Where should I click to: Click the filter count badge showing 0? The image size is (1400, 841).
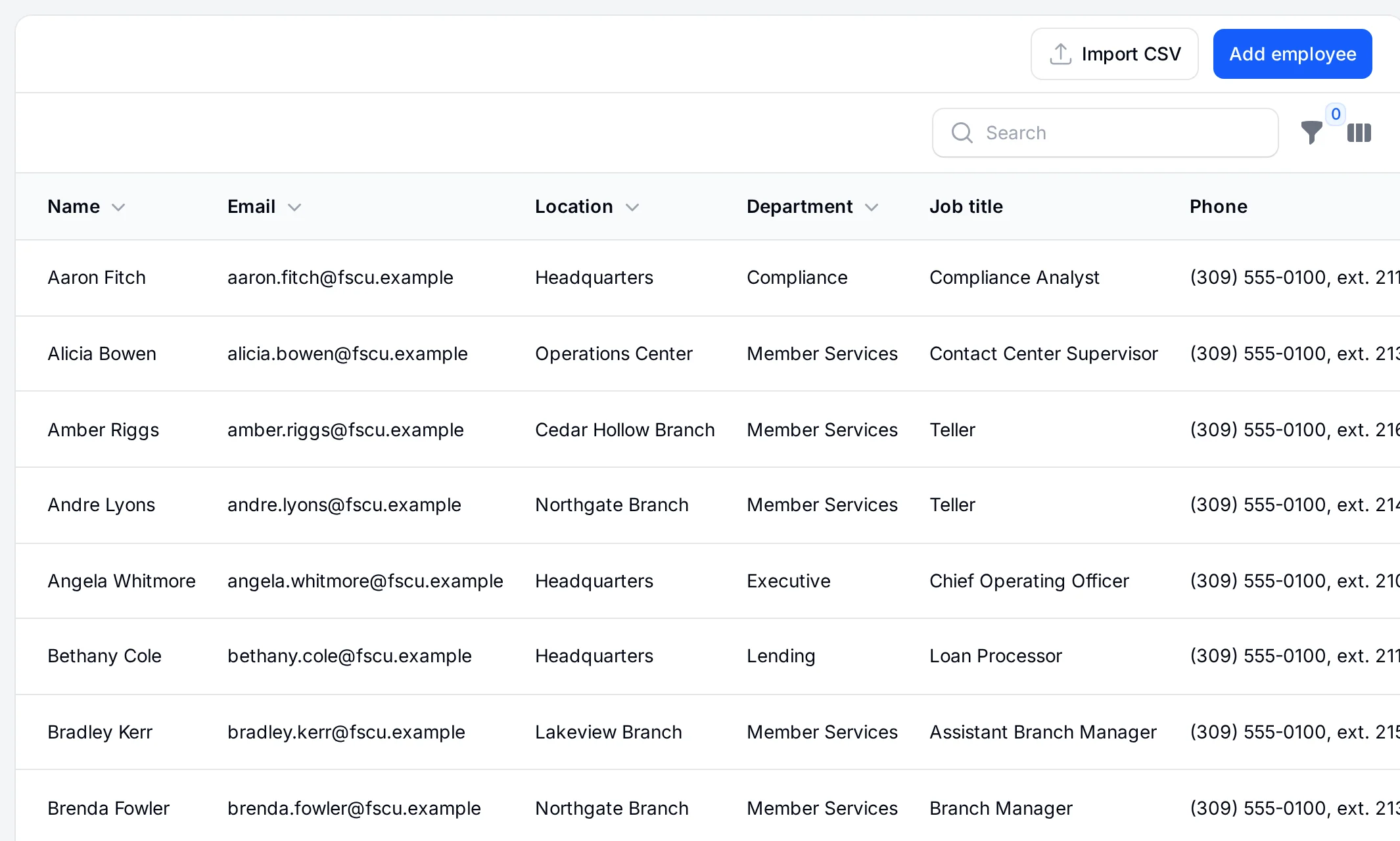click(x=1336, y=114)
